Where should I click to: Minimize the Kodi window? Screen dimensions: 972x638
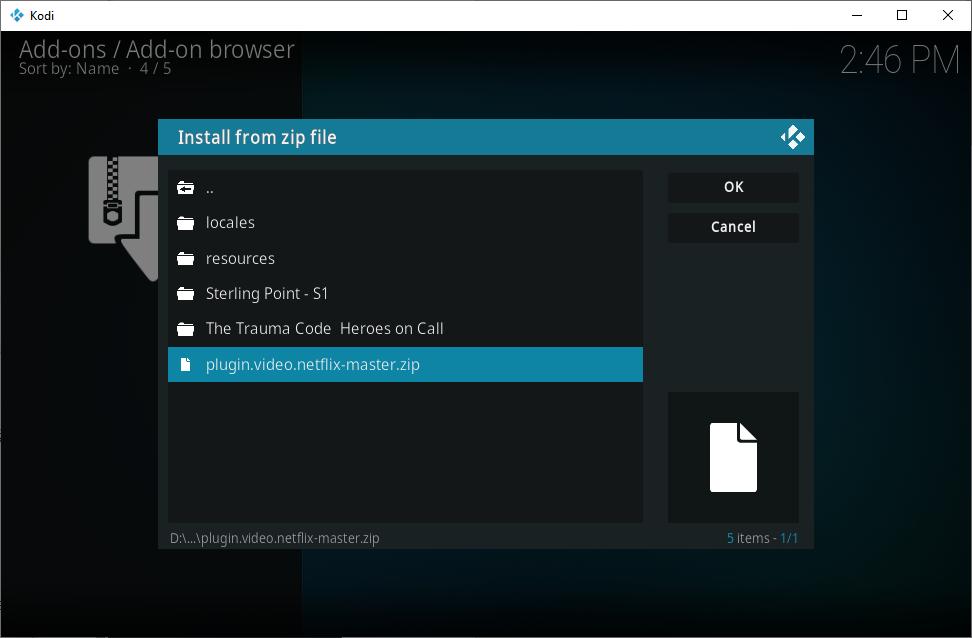tap(857, 15)
